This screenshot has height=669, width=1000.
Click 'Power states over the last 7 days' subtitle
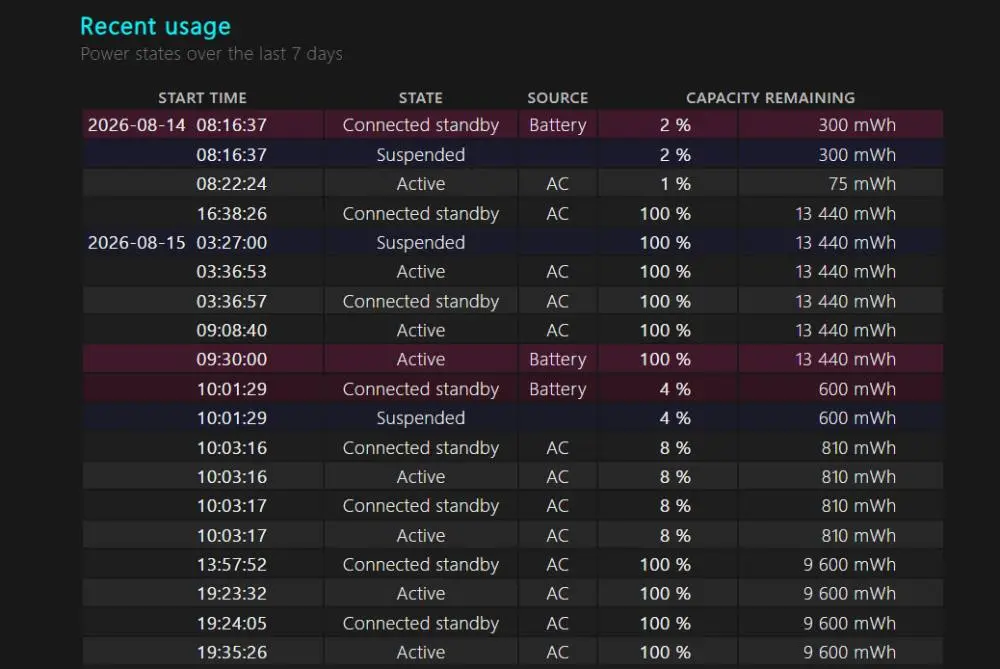[212, 54]
